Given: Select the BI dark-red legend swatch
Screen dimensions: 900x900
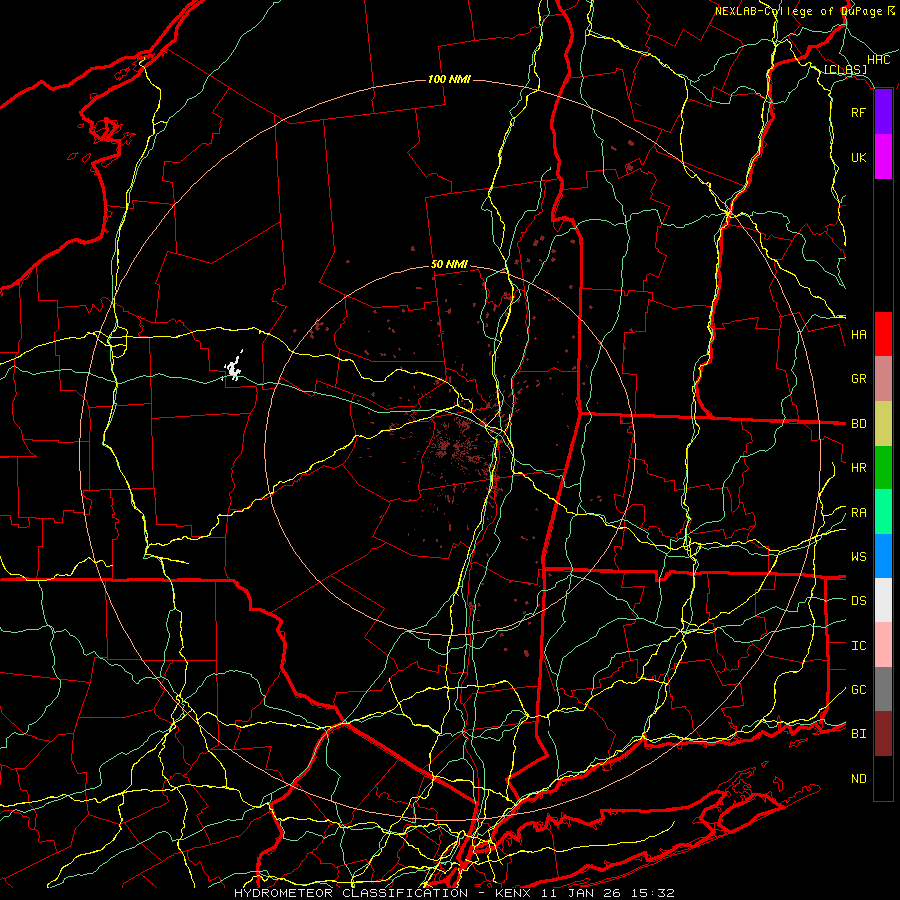Looking at the screenshot, I should pos(883,734).
